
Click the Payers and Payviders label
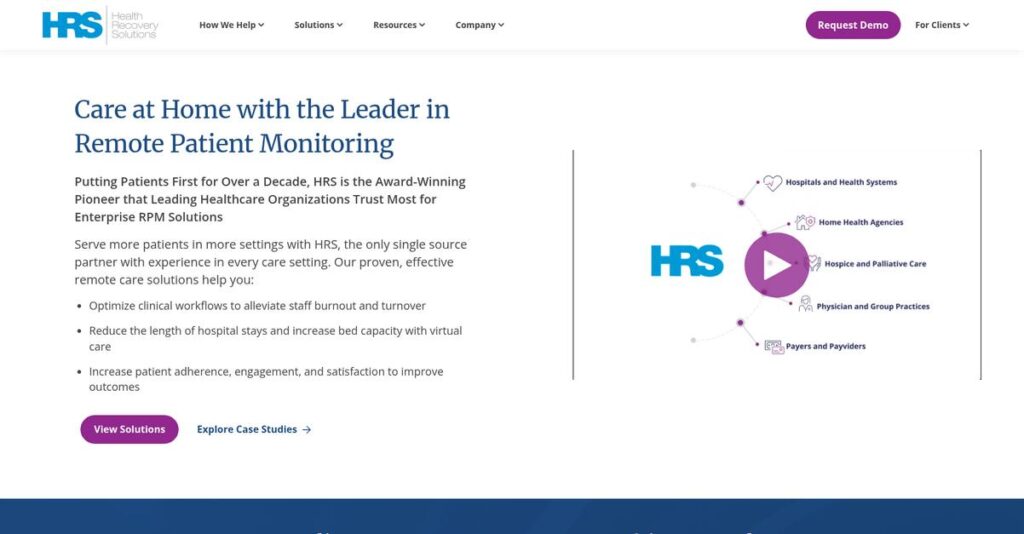pyautogui.click(x=825, y=347)
